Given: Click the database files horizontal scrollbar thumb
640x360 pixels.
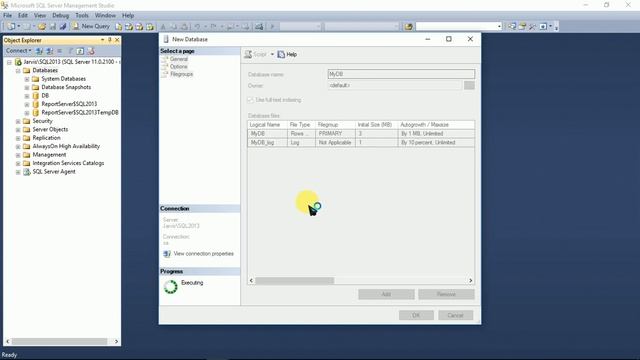Looking at the screenshot, I should [294, 281].
